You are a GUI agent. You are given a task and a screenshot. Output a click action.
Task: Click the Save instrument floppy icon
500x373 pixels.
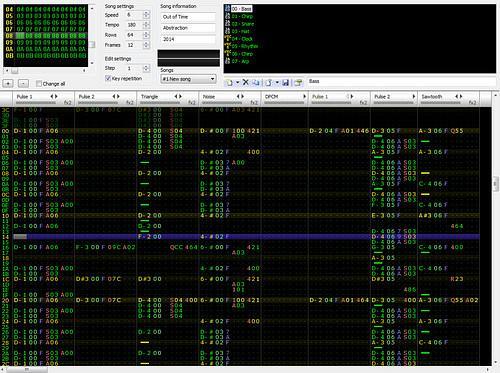[285, 82]
